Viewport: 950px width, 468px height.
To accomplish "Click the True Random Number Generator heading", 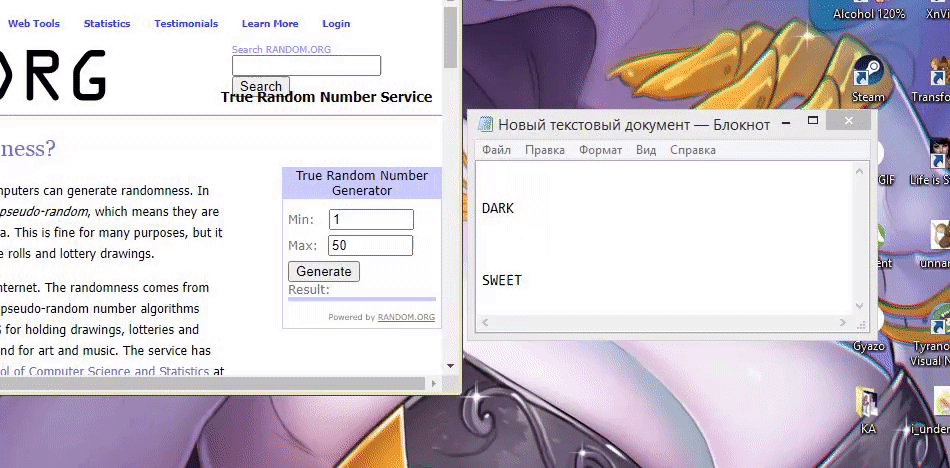I will (362, 182).
